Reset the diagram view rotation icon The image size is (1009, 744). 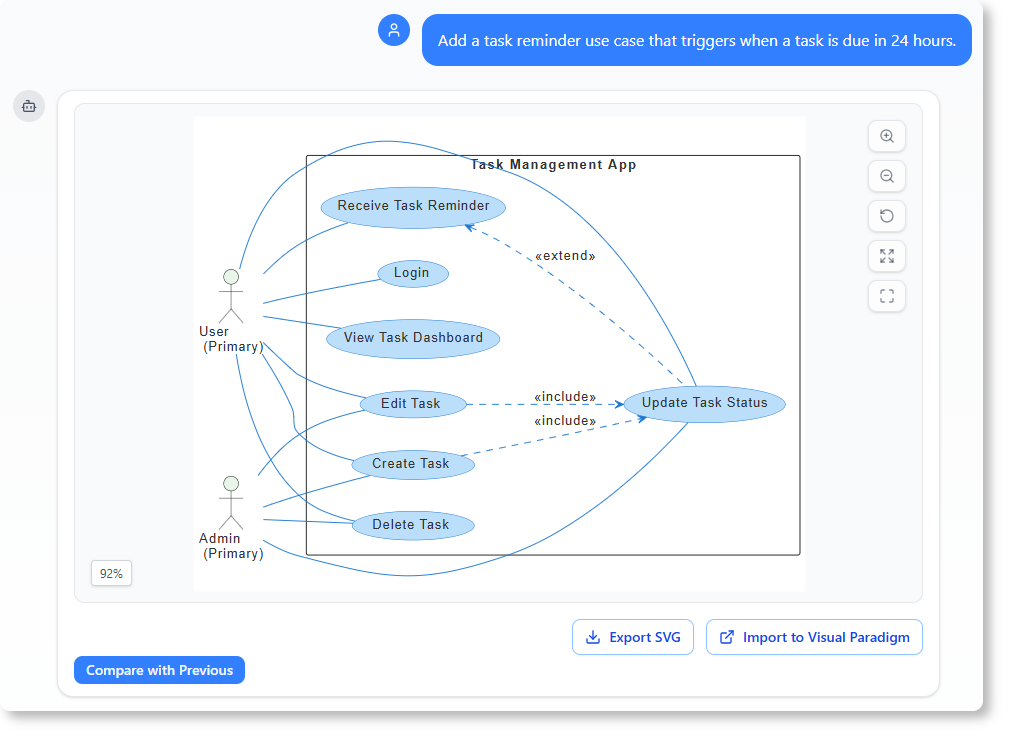click(x=886, y=216)
